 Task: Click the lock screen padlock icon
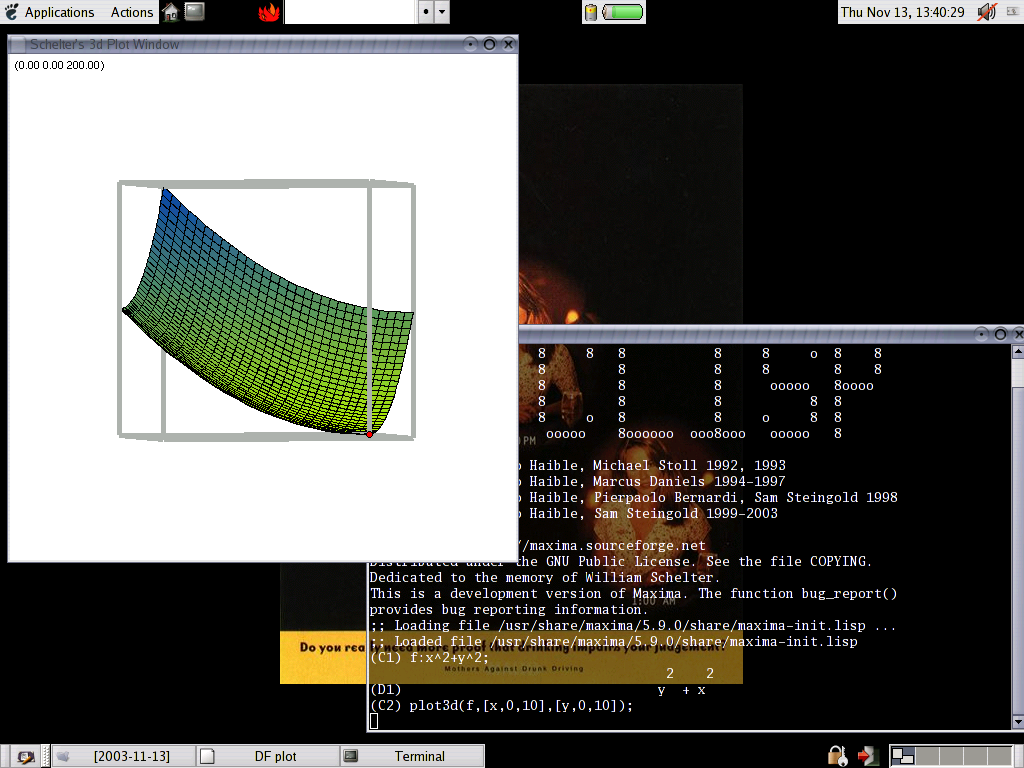coord(835,756)
